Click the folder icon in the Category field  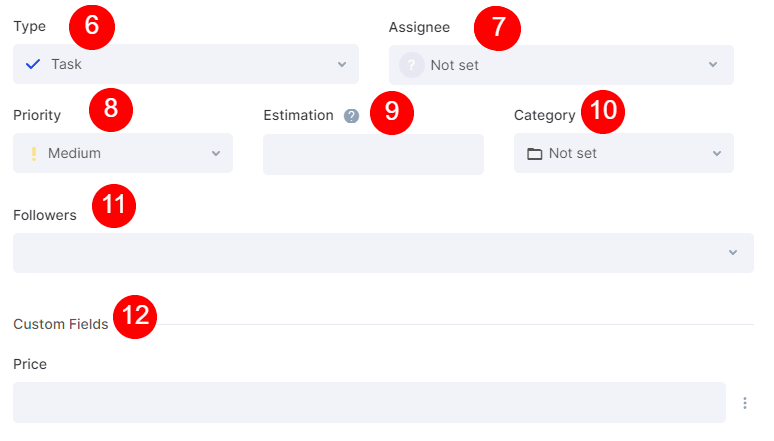click(534, 154)
